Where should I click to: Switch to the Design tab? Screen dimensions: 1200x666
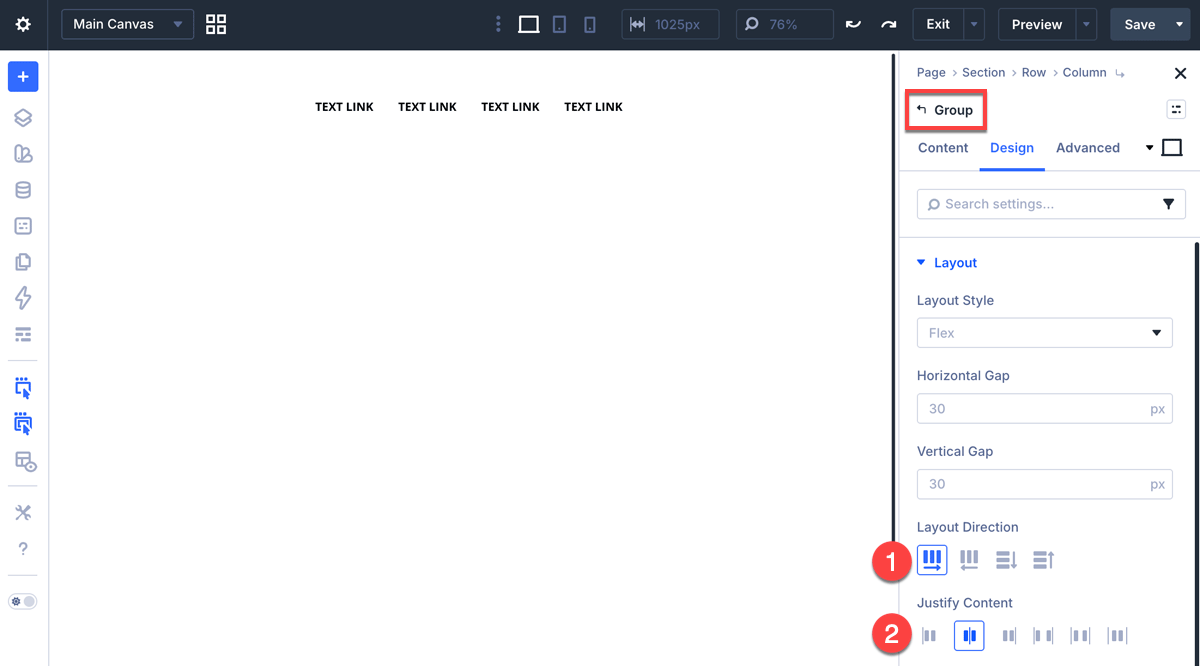pos(1012,148)
